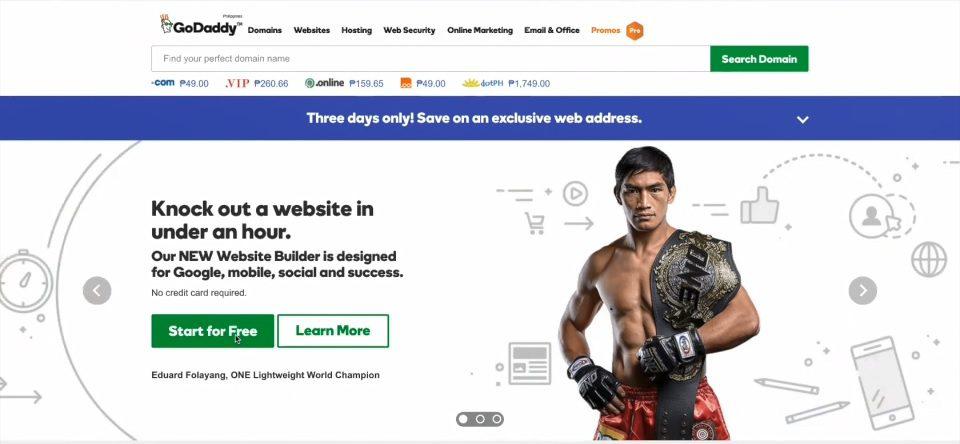Switch to the second carousel dot
This screenshot has width=960, height=444.
pos(480,419)
